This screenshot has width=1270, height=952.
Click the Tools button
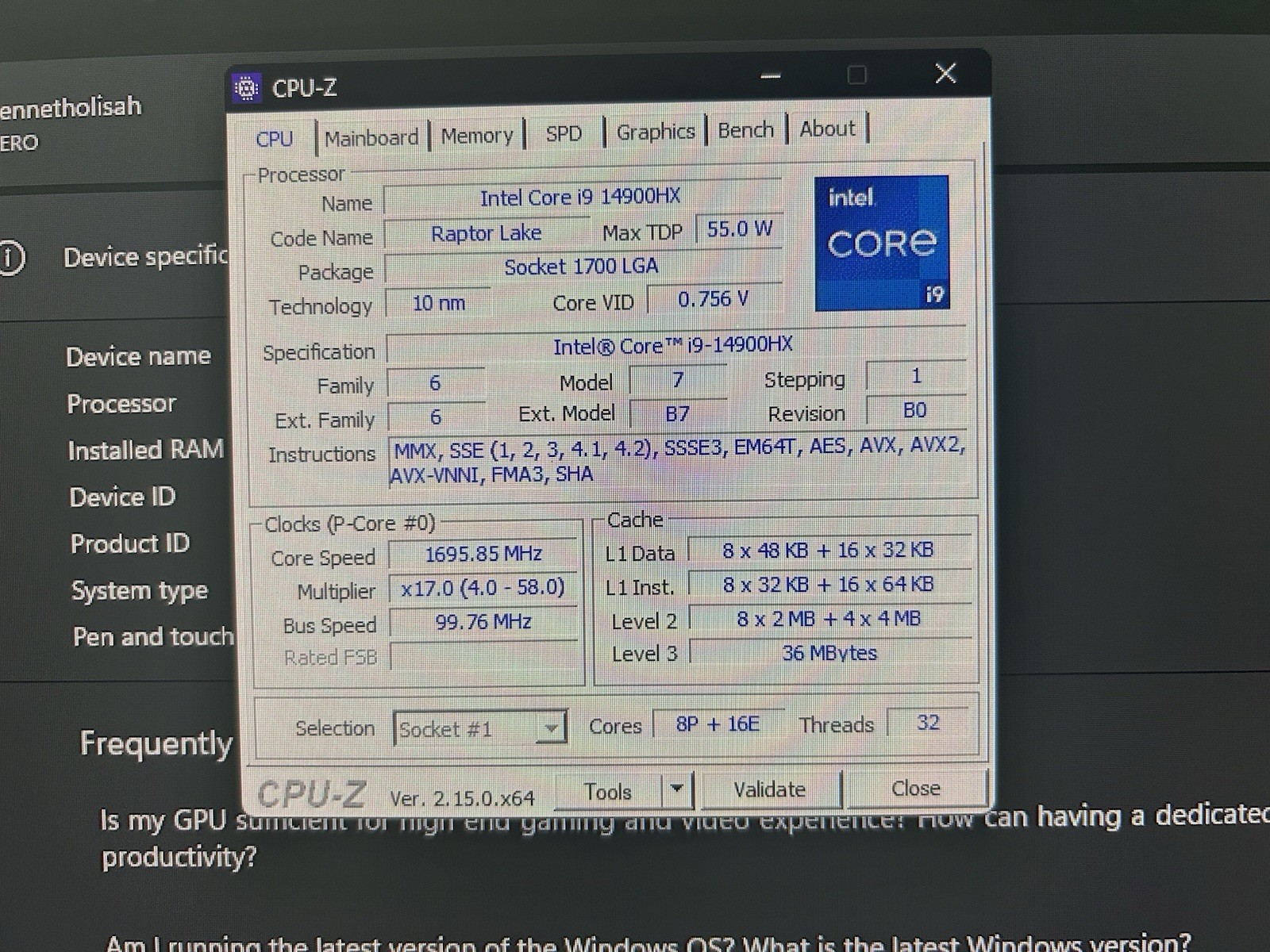[x=608, y=792]
